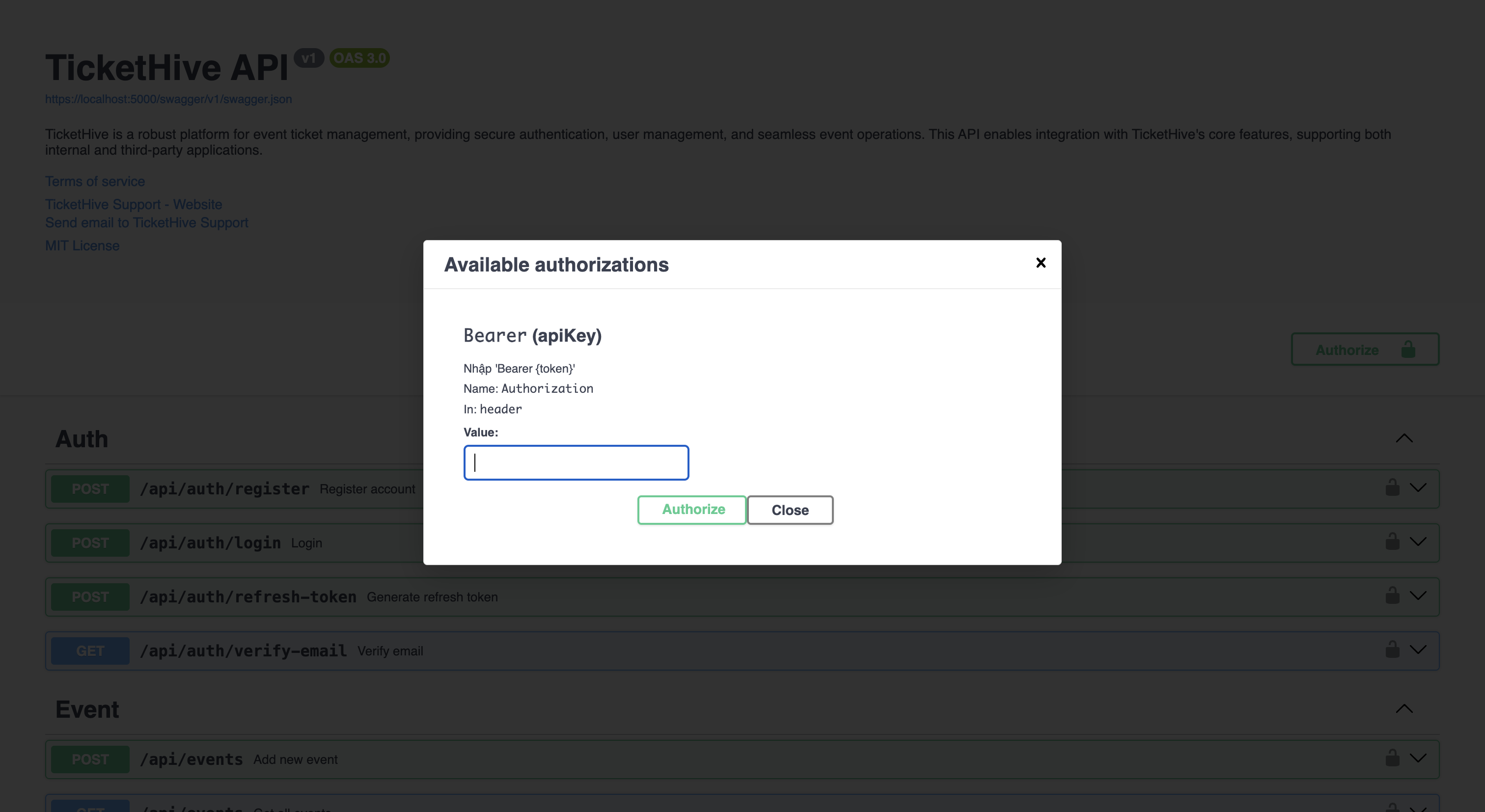1485x812 pixels.
Task: Close the authorizations dialog with X icon
Action: pyautogui.click(x=1041, y=263)
